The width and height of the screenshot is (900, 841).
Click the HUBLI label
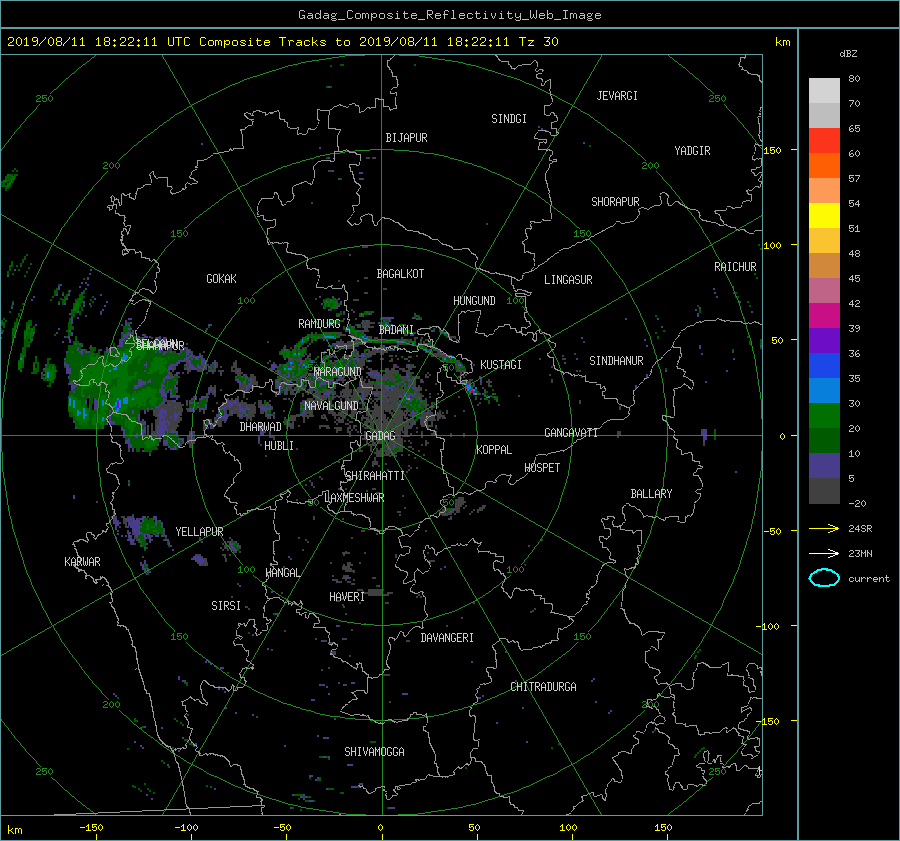pyautogui.click(x=279, y=446)
